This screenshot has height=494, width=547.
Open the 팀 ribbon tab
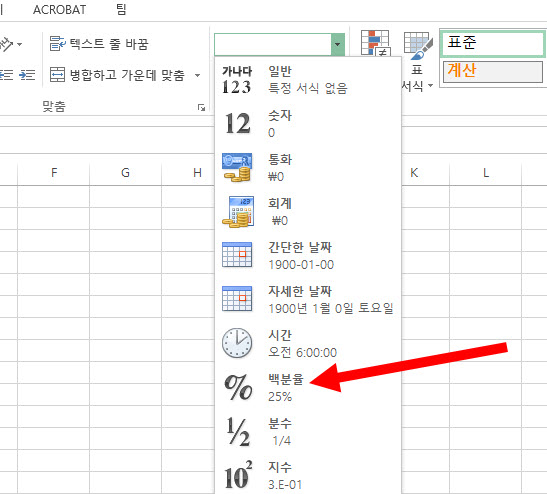[121, 9]
